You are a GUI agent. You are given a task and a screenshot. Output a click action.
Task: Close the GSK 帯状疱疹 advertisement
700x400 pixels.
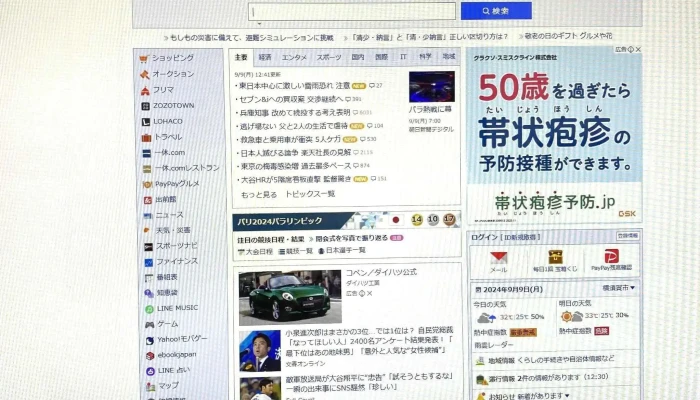click(x=638, y=49)
